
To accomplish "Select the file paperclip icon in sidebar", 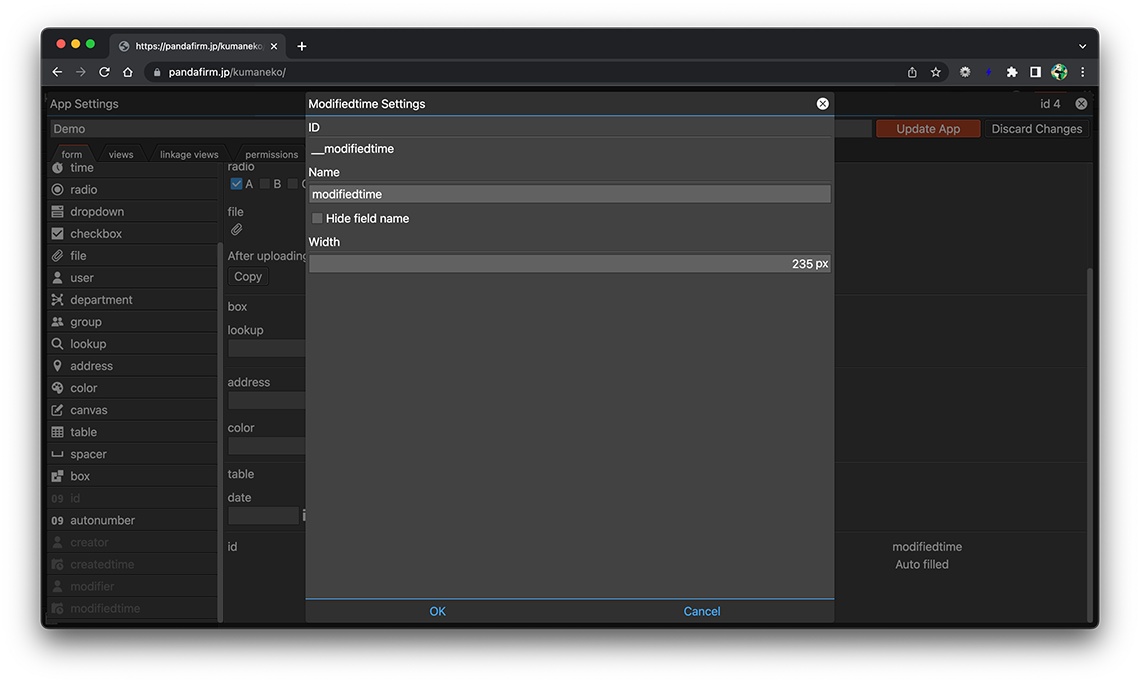I will click(x=58, y=256).
